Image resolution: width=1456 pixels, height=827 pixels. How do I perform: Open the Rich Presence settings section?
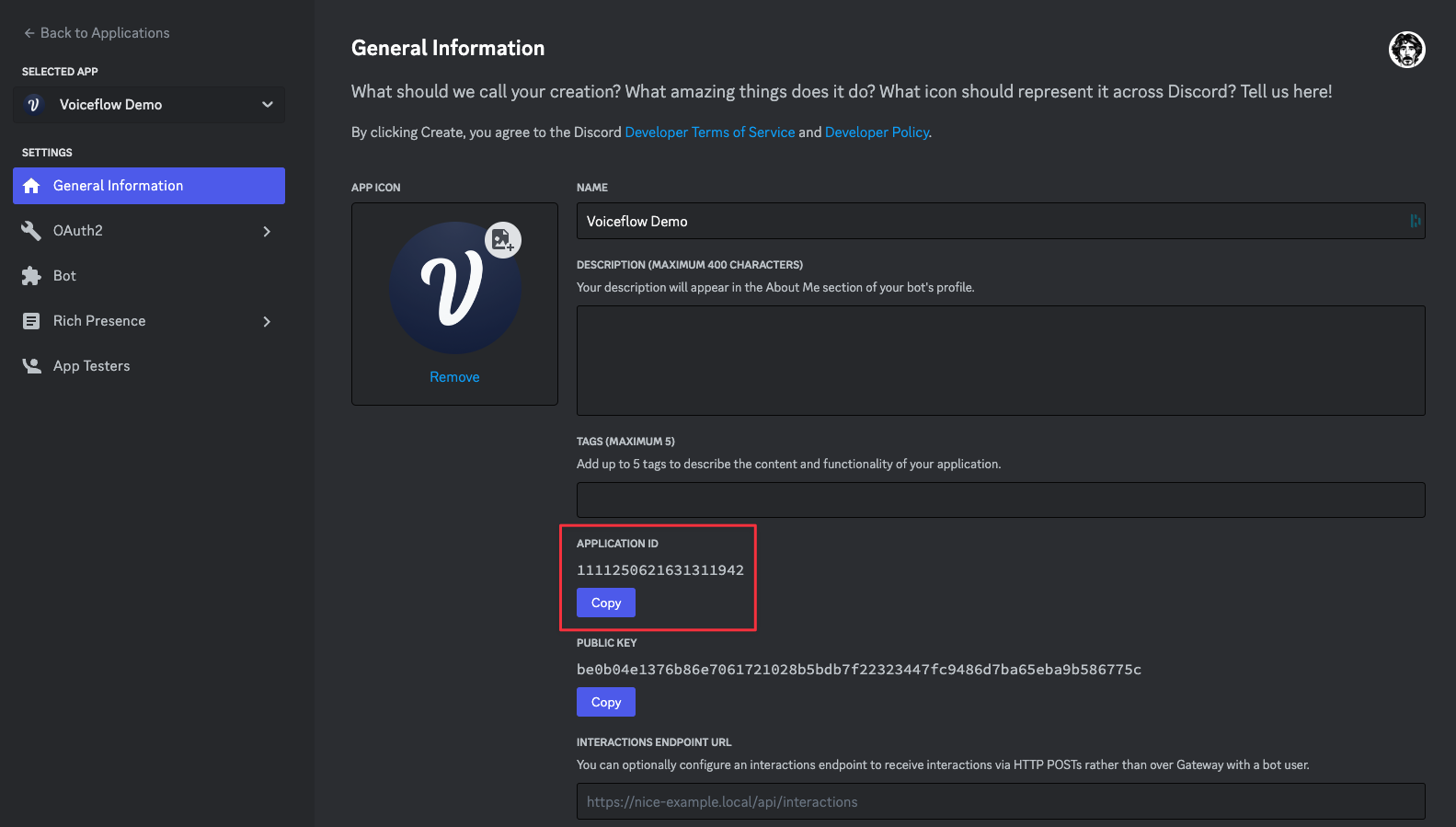click(149, 321)
